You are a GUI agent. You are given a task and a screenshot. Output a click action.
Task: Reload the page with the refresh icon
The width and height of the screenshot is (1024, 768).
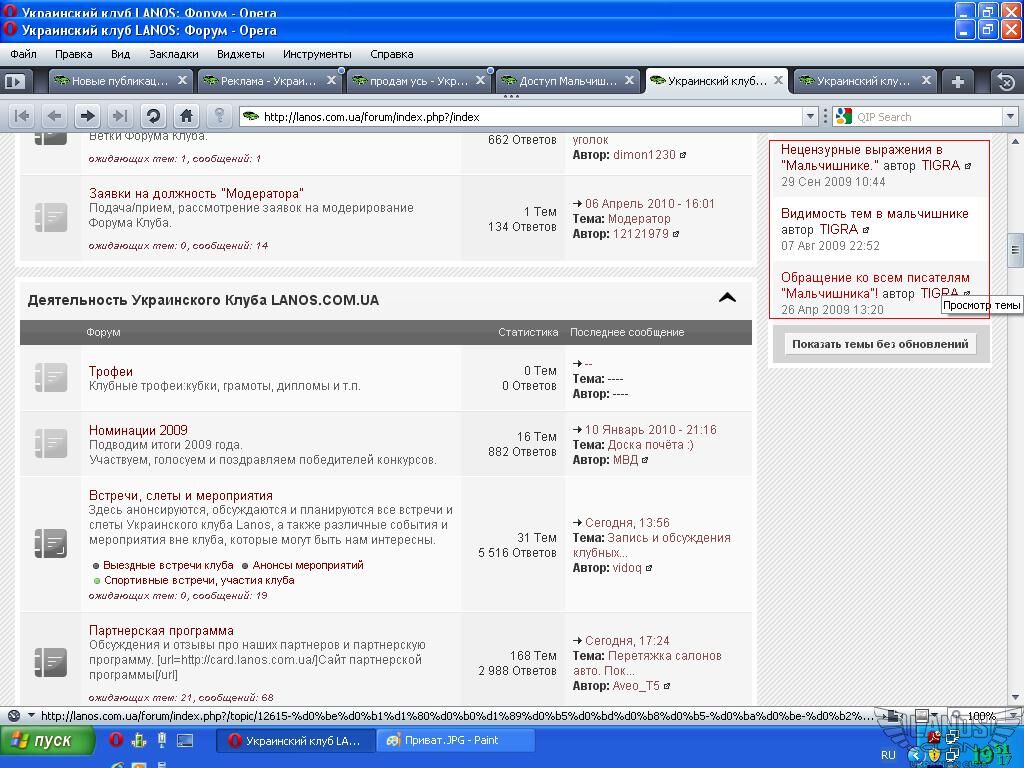[x=153, y=116]
